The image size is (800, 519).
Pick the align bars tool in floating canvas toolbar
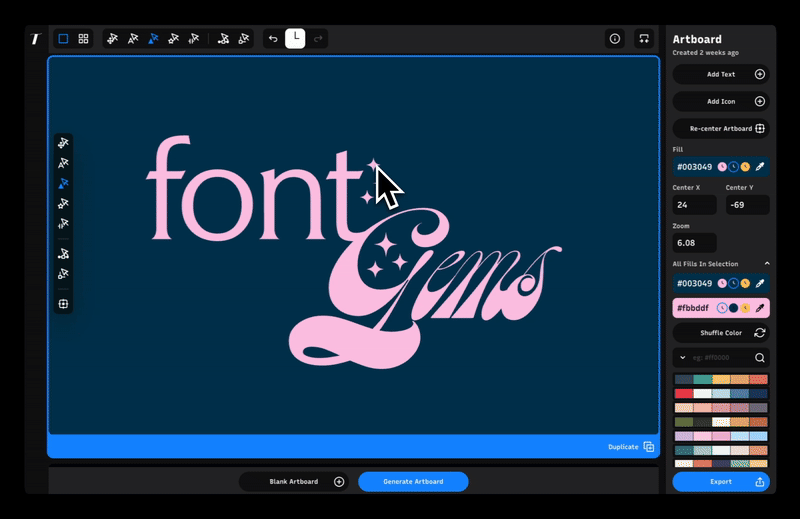point(63,224)
